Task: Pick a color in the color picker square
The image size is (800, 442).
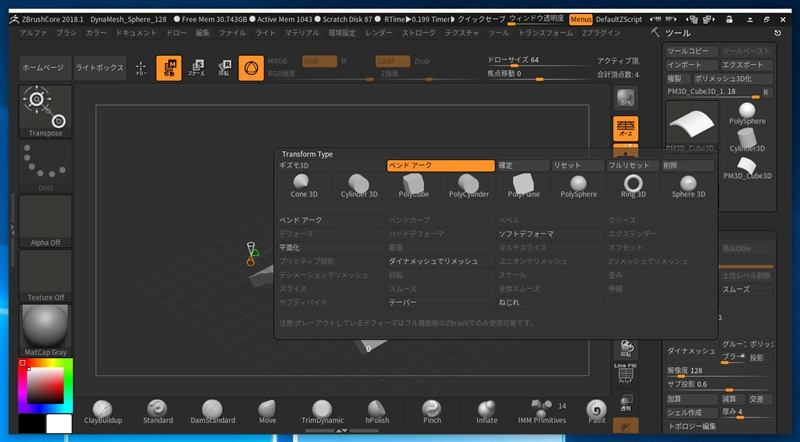Action: (x=46, y=385)
